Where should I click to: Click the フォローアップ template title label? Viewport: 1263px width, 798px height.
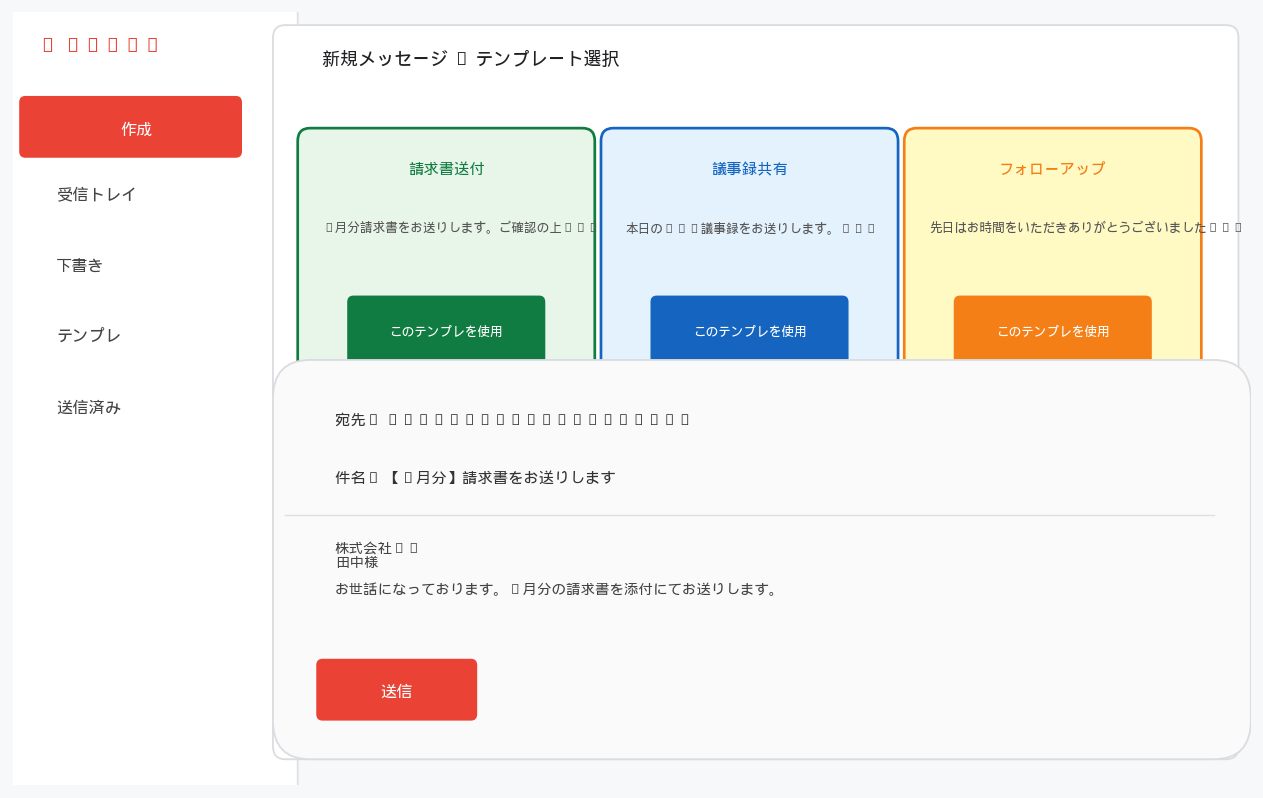pos(1052,168)
